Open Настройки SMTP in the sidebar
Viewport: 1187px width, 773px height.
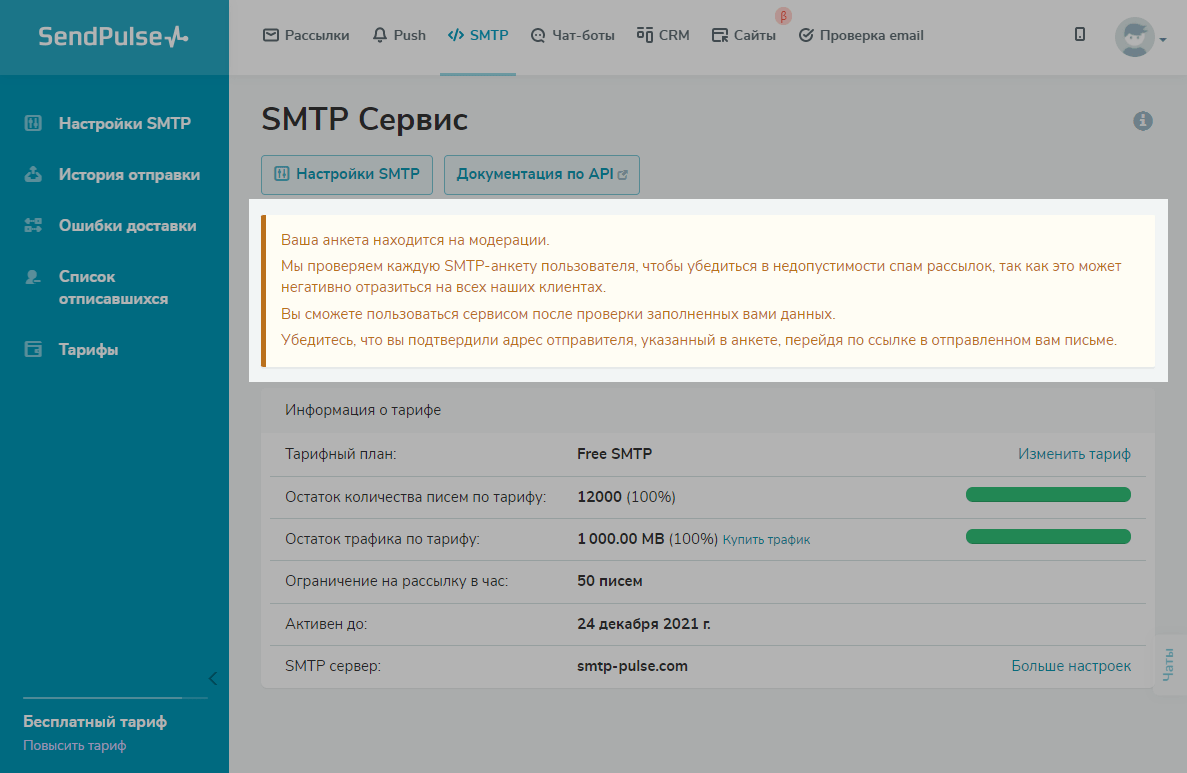124,124
